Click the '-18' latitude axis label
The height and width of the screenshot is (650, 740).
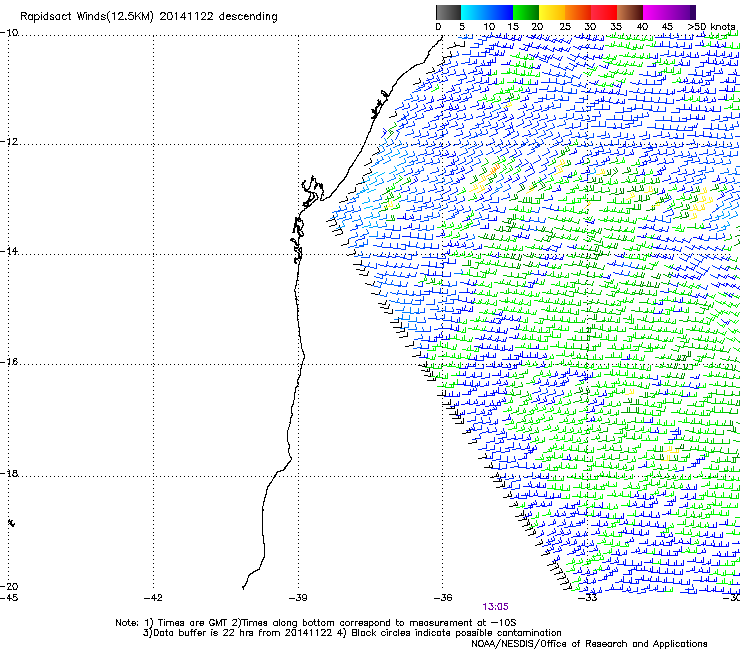9,473
